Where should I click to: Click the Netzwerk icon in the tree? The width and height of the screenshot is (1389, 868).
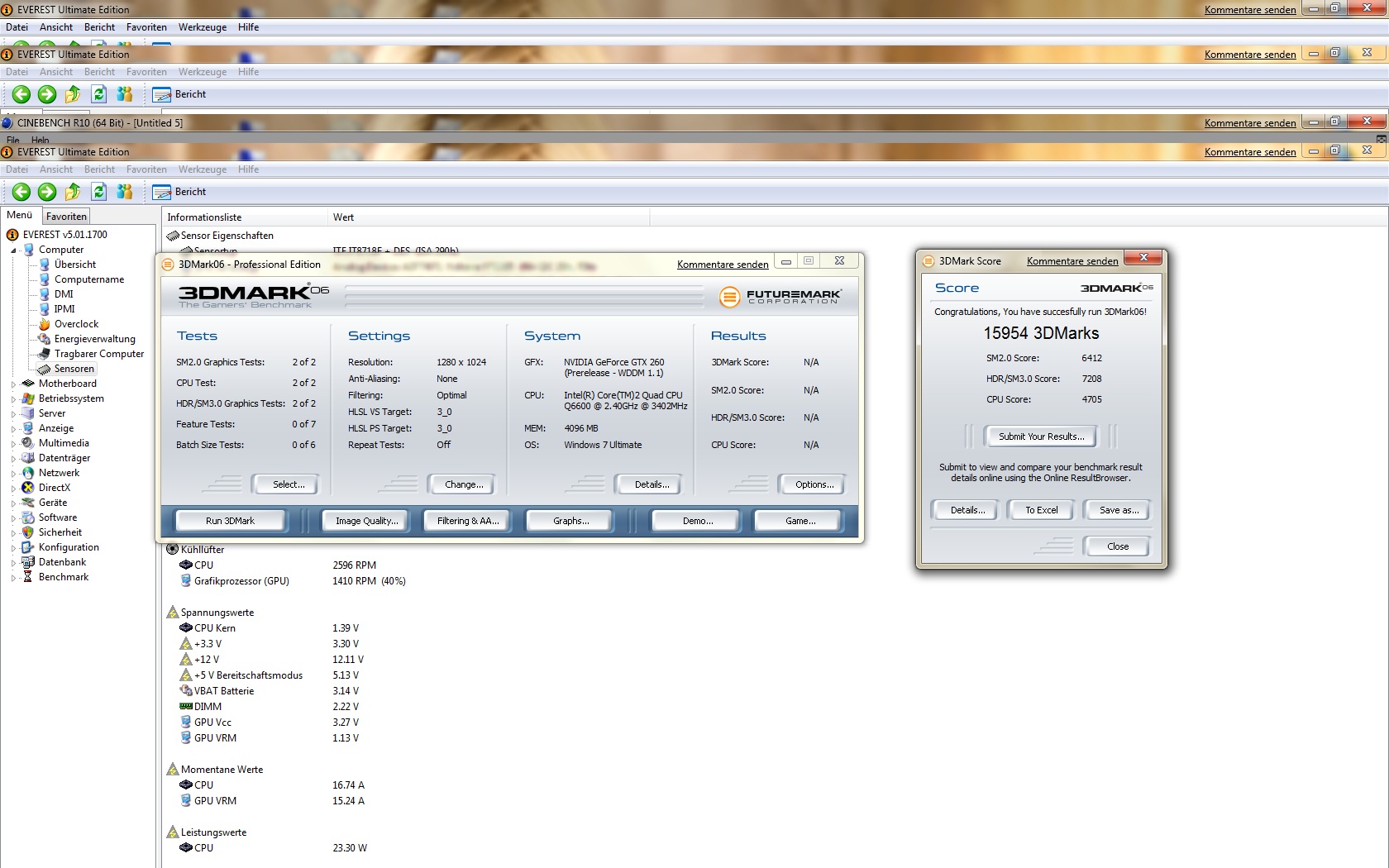pyautogui.click(x=29, y=473)
